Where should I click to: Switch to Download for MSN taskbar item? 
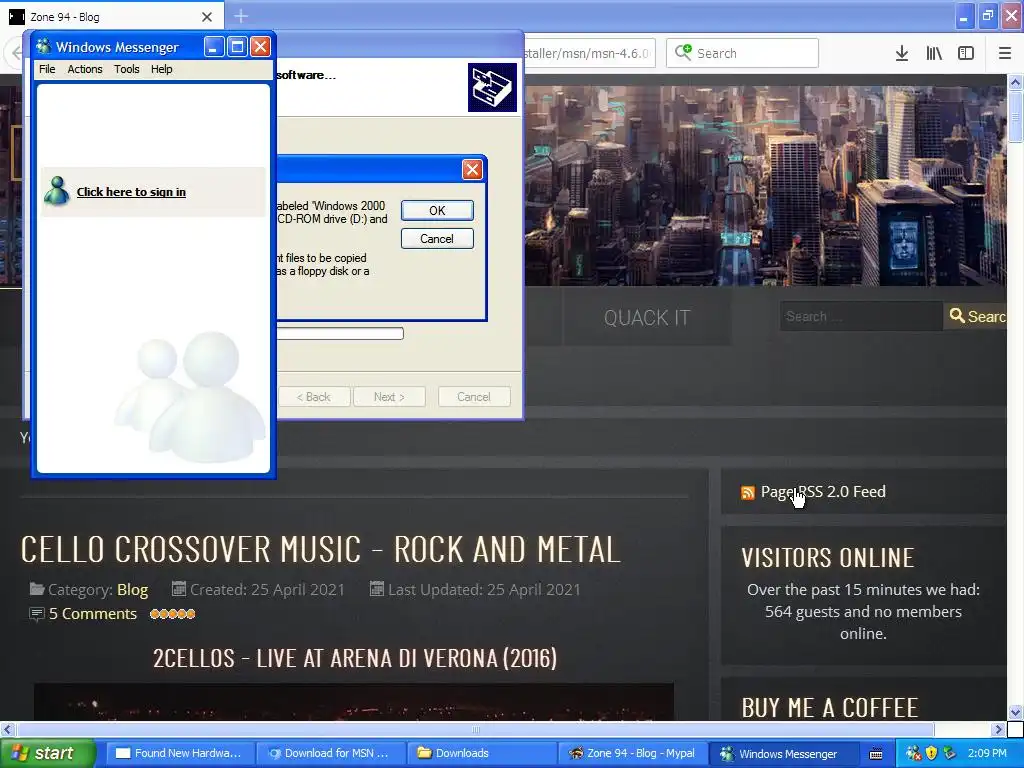coord(331,753)
